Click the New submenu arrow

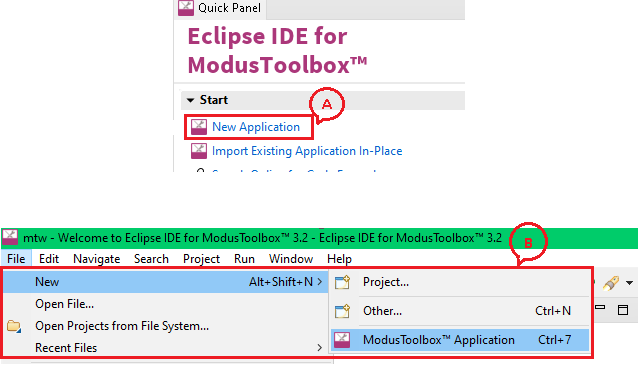pyautogui.click(x=320, y=282)
